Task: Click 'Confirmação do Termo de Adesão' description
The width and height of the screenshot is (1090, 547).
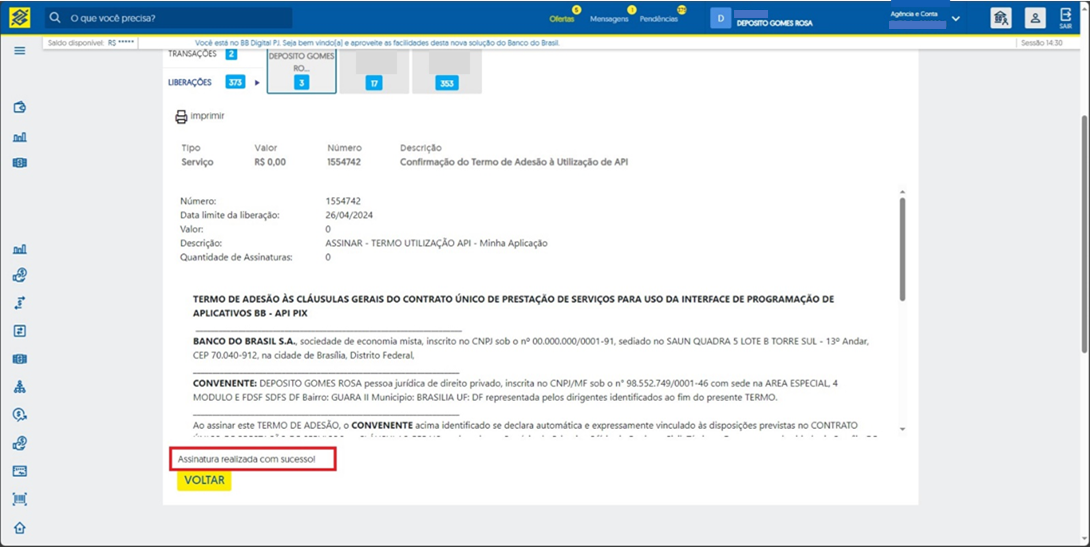Action: click(514, 162)
